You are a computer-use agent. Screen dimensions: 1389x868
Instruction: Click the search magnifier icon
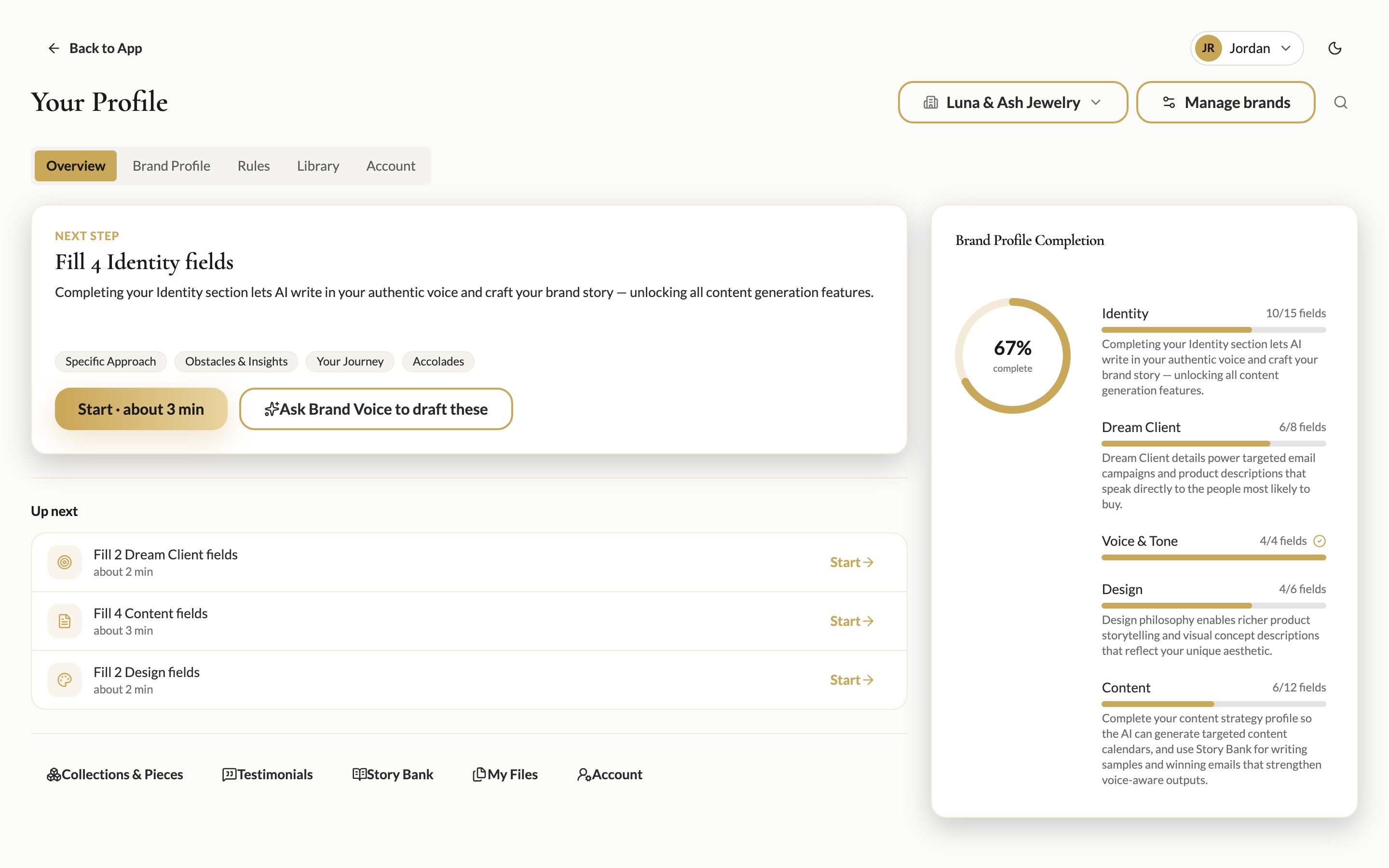click(1340, 102)
